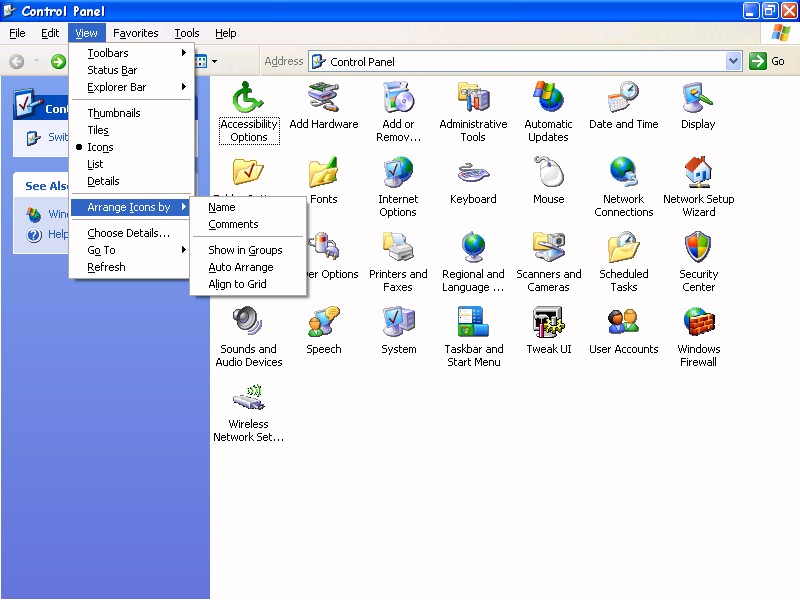Image resolution: width=800 pixels, height=600 pixels.
Task: Close the open View menu
Action: 86,33
